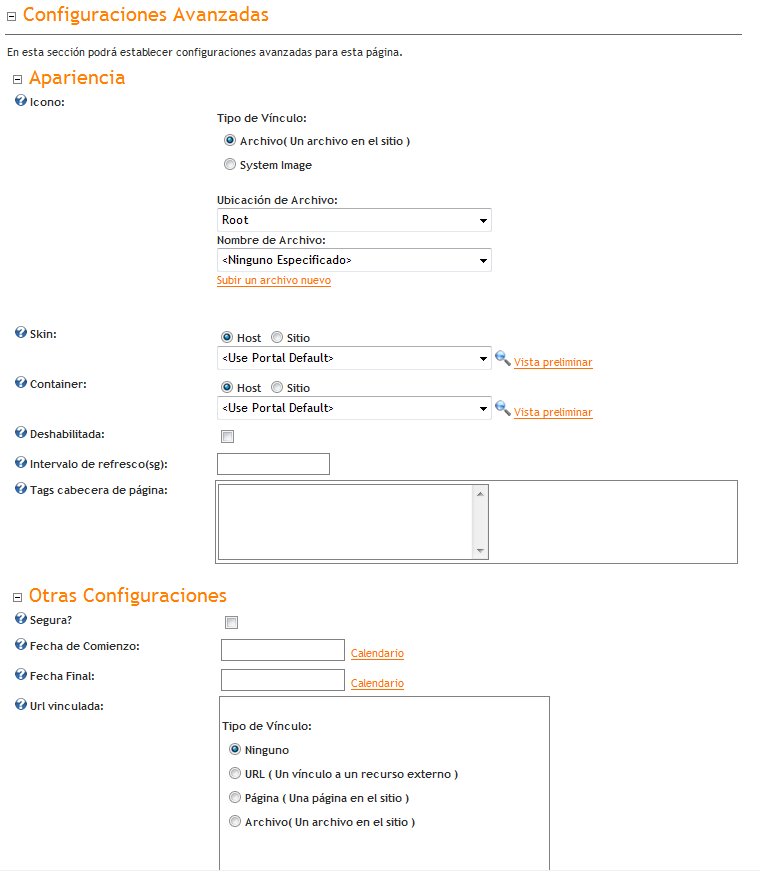Open the Nombre de Archivo dropdown
760x871 pixels.
coord(354,260)
